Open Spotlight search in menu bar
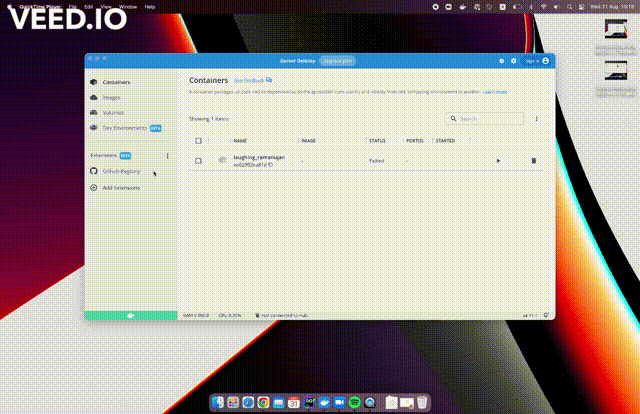 coord(569,7)
